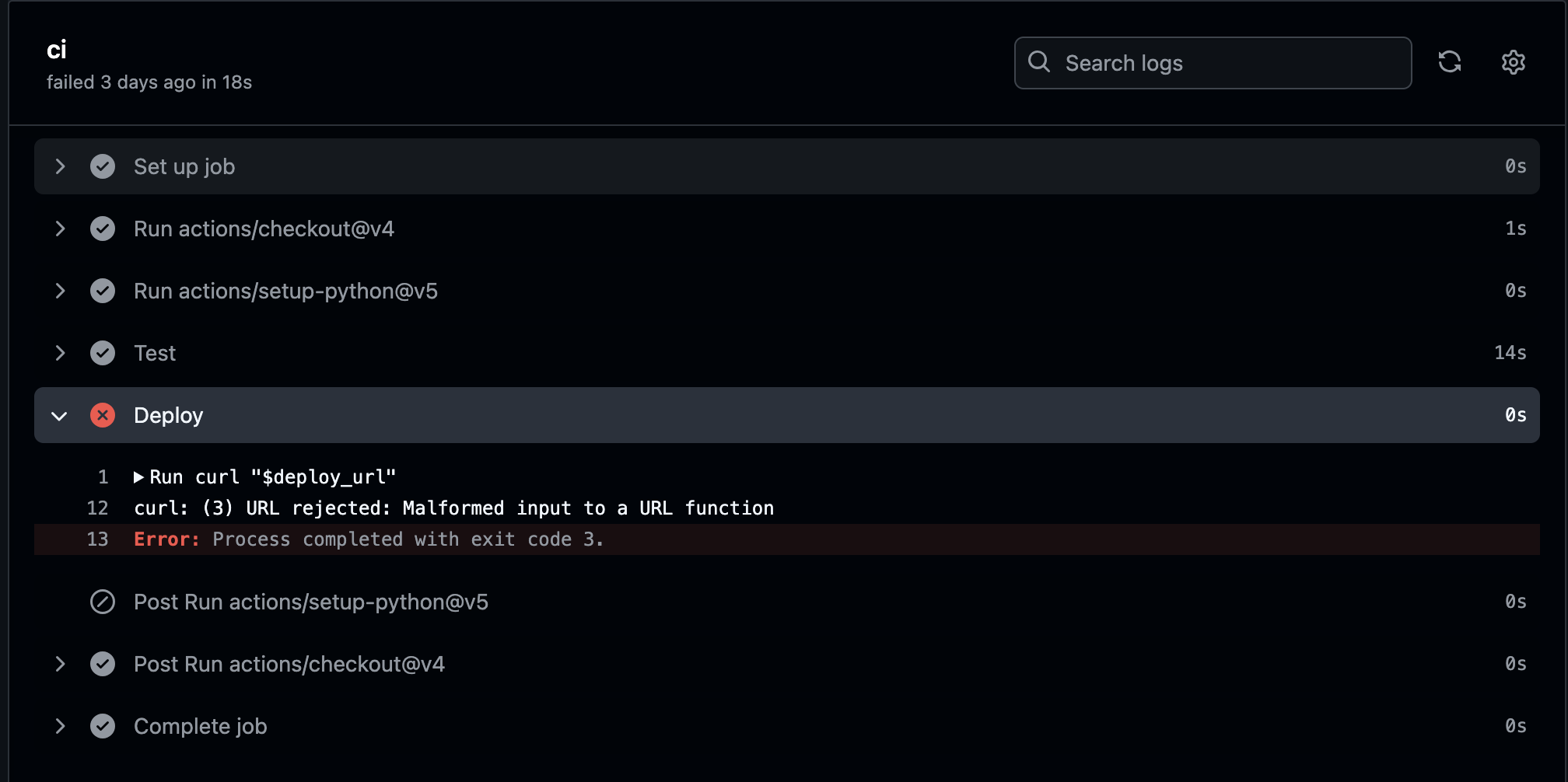Click the 0s duration of Post Run actions/setup-python@v5
1568x782 pixels.
pos(1516,602)
